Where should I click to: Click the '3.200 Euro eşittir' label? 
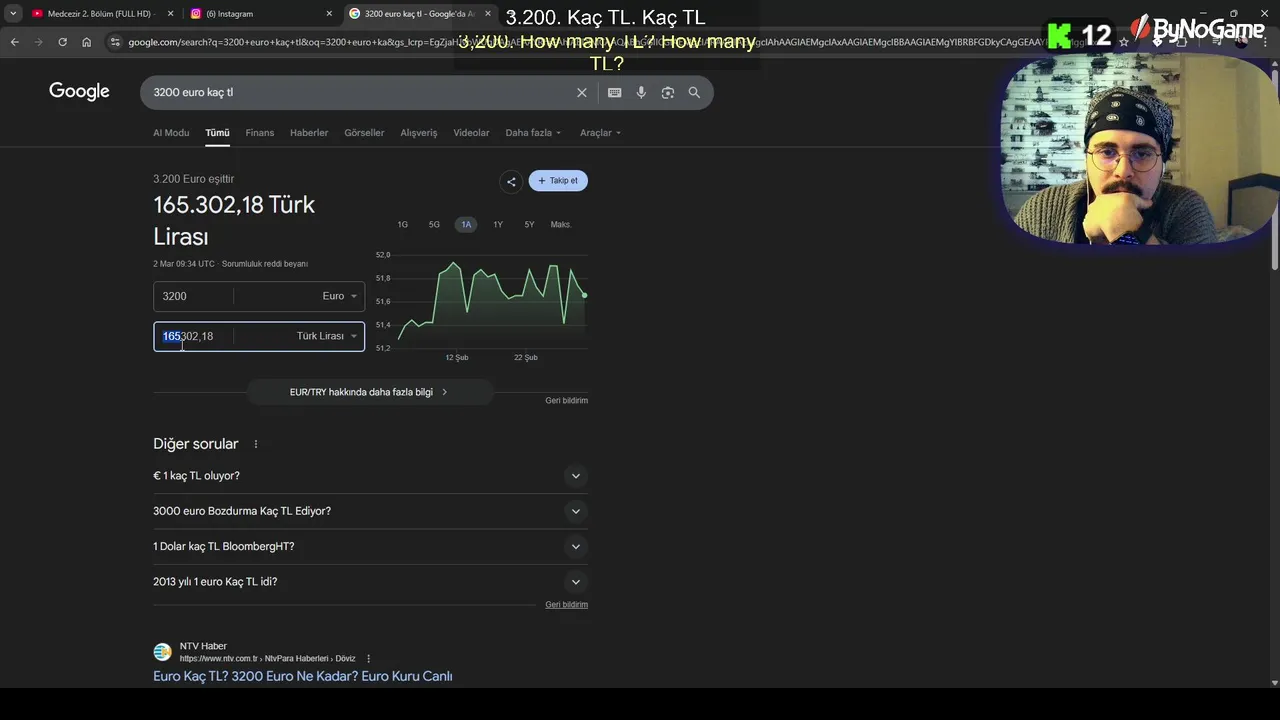point(194,179)
